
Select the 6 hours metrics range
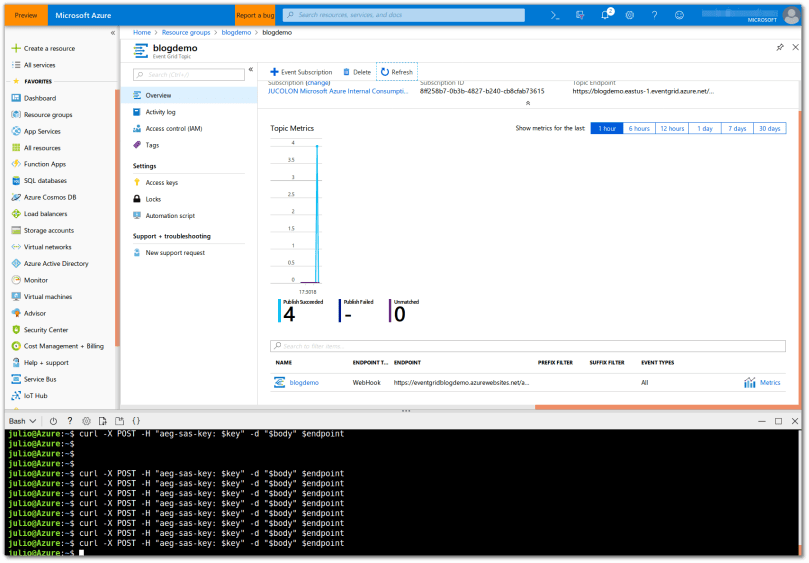click(639, 128)
